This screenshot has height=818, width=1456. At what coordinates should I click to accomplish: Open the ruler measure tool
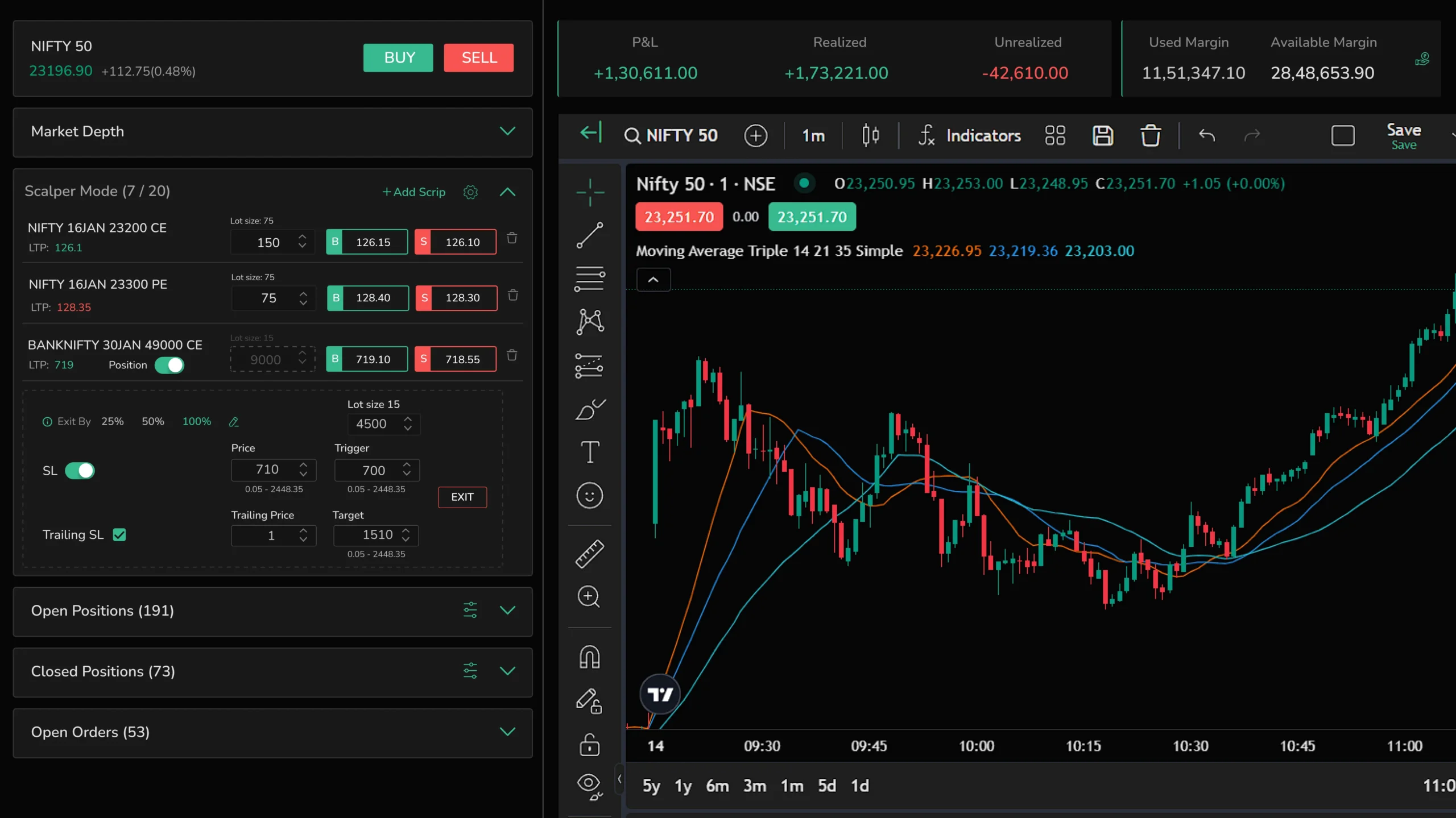(x=589, y=554)
